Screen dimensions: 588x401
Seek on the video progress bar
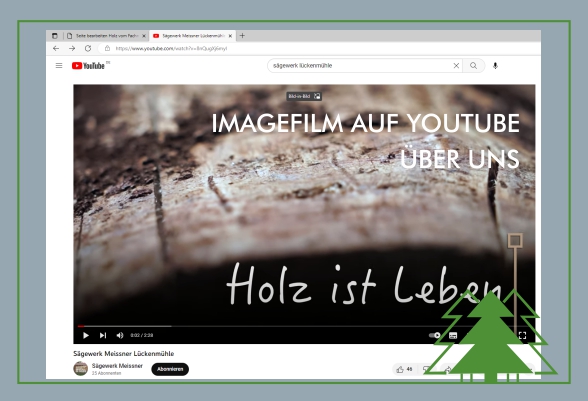click(304, 326)
